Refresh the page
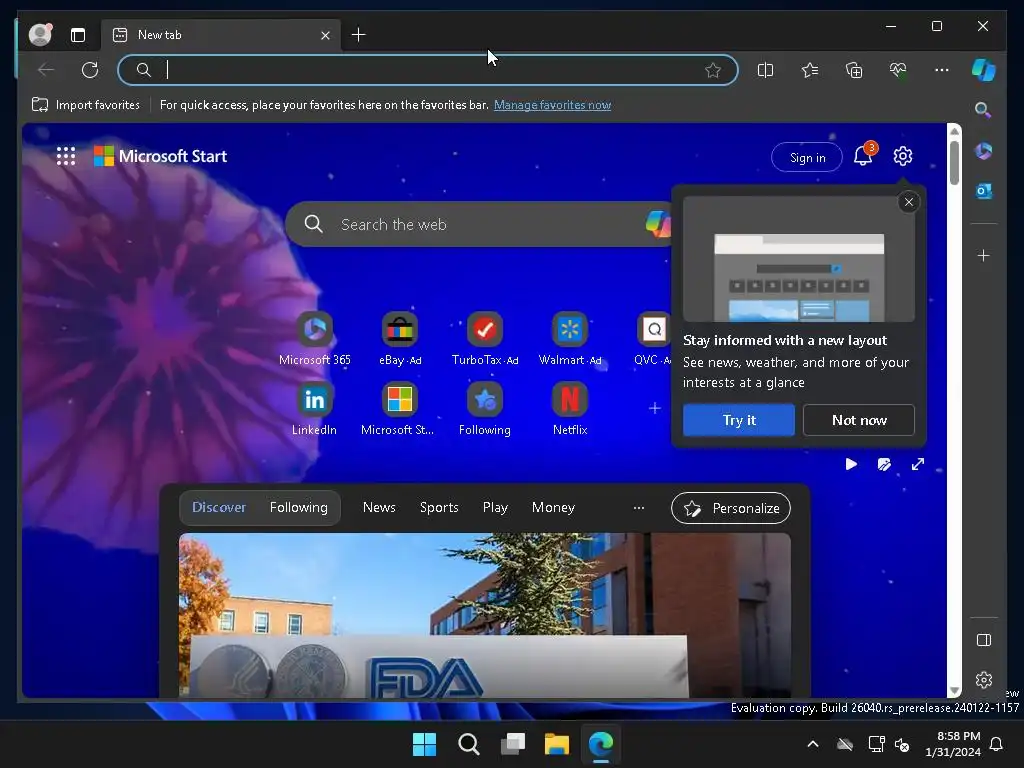The height and width of the screenshot is (768, 1024). [x=90, y=70]
